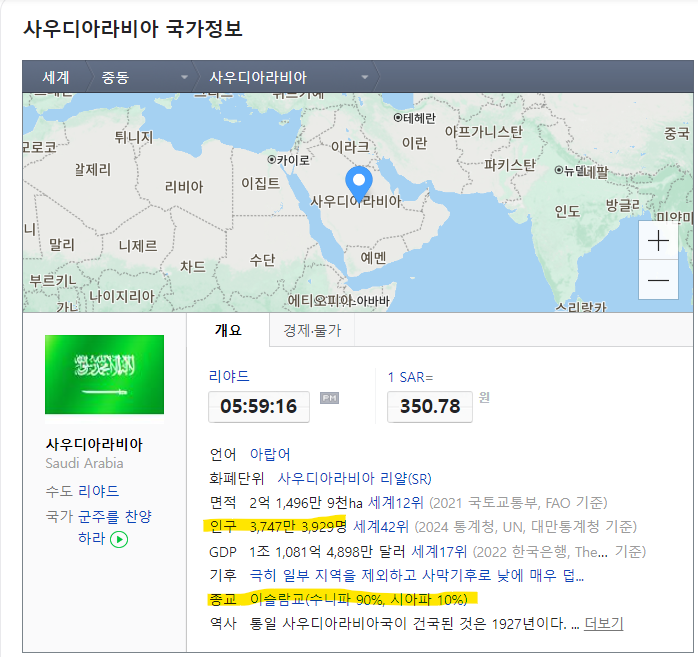Zoom out the map with minus button
The image size is (698, 657).
tap(658, 280)
